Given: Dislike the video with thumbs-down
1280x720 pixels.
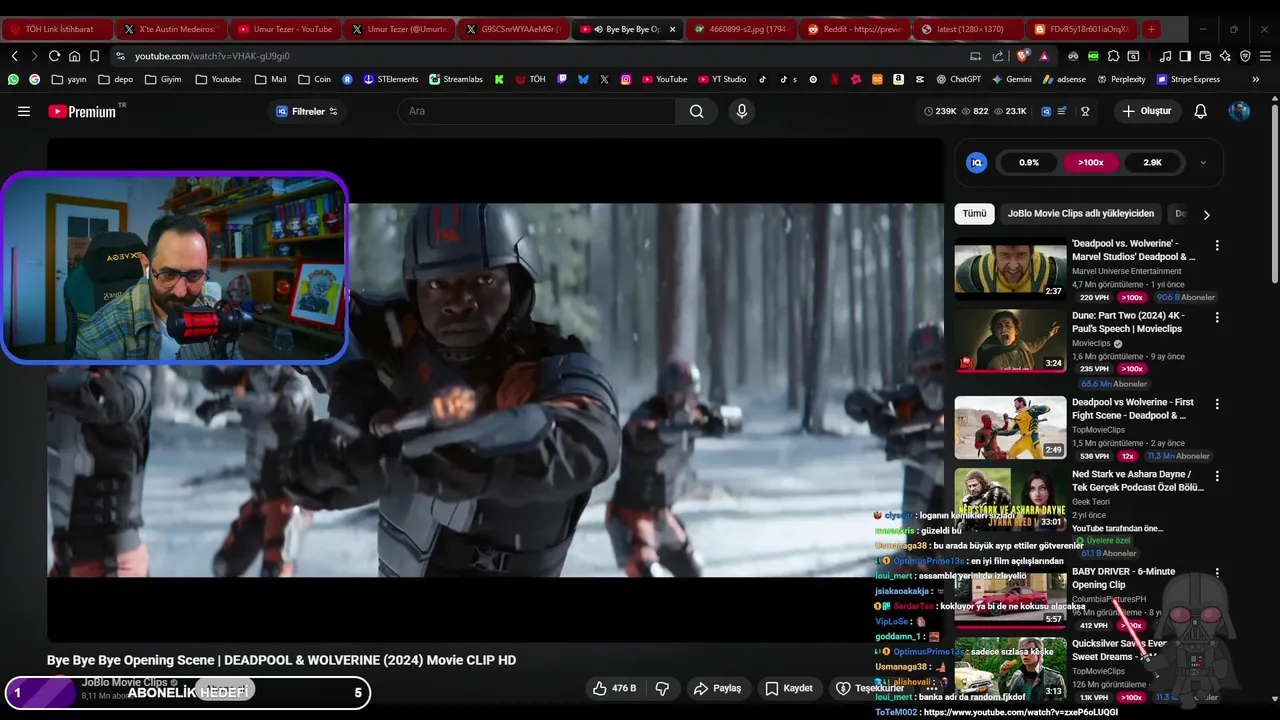Looking at the screenshot, I should point(661,688).
